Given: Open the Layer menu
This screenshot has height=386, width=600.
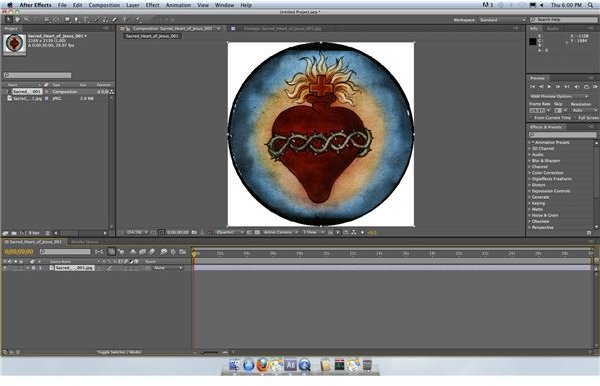Looking at the screenshot, I should (133, 5).
